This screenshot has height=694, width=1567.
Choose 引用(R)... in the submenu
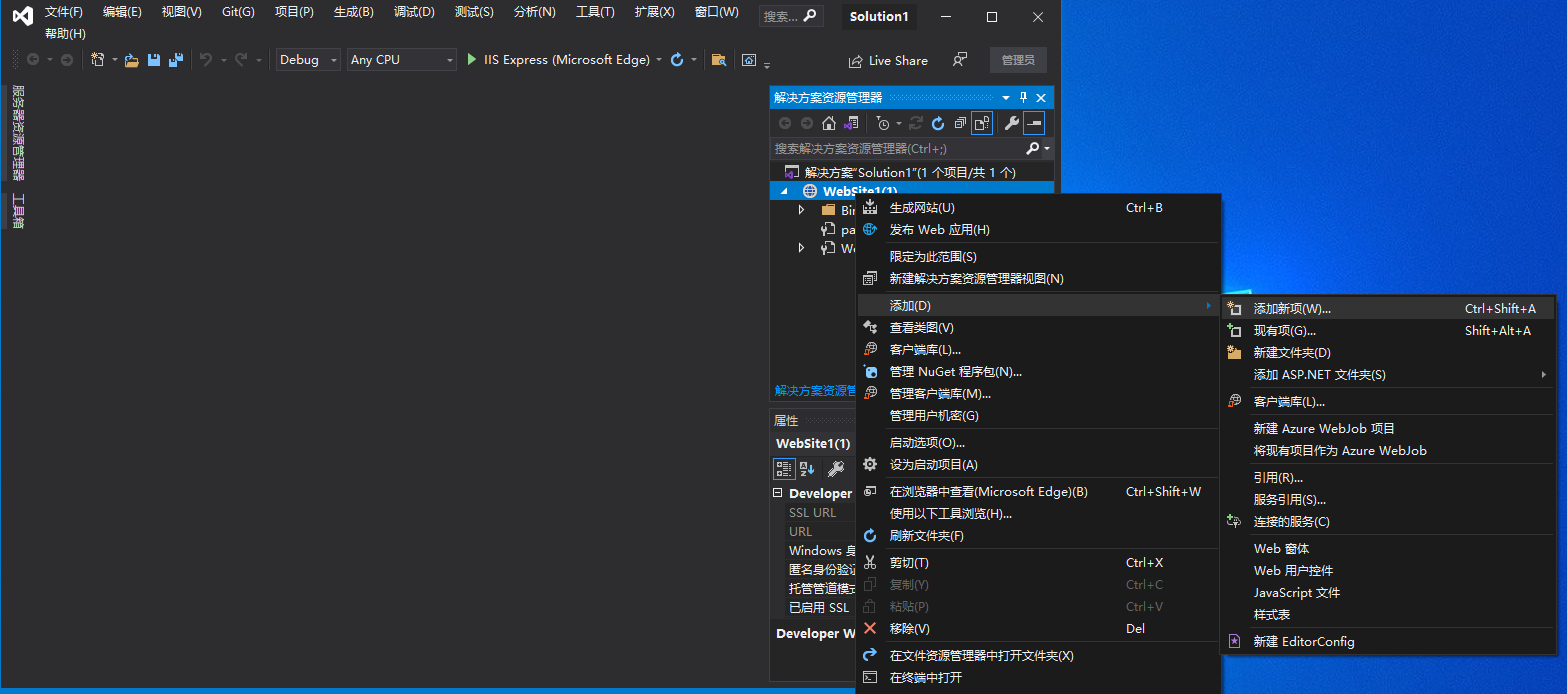(x=1388, y=477)
